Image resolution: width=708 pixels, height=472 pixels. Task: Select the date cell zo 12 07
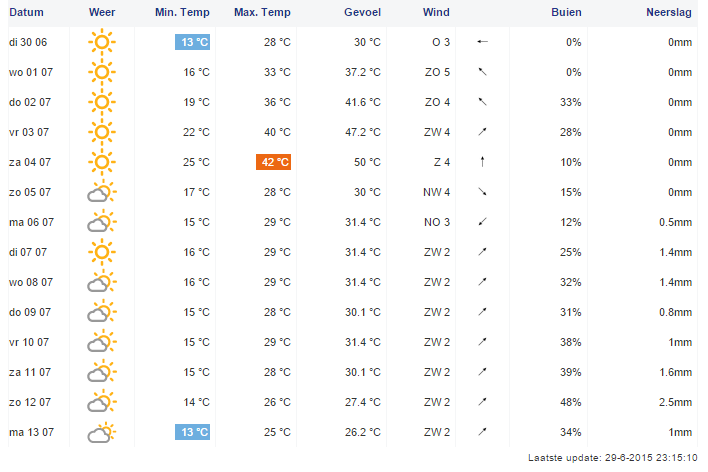pos(29,402)
